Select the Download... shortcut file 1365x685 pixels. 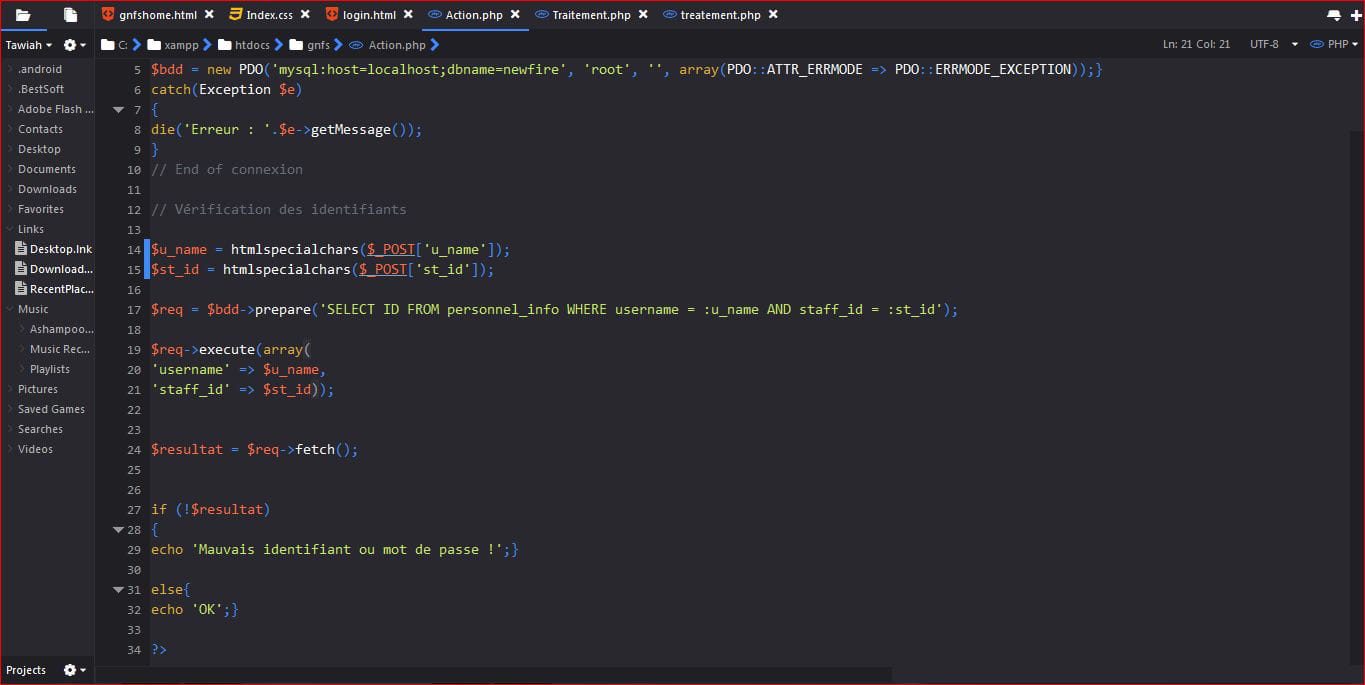54,269
